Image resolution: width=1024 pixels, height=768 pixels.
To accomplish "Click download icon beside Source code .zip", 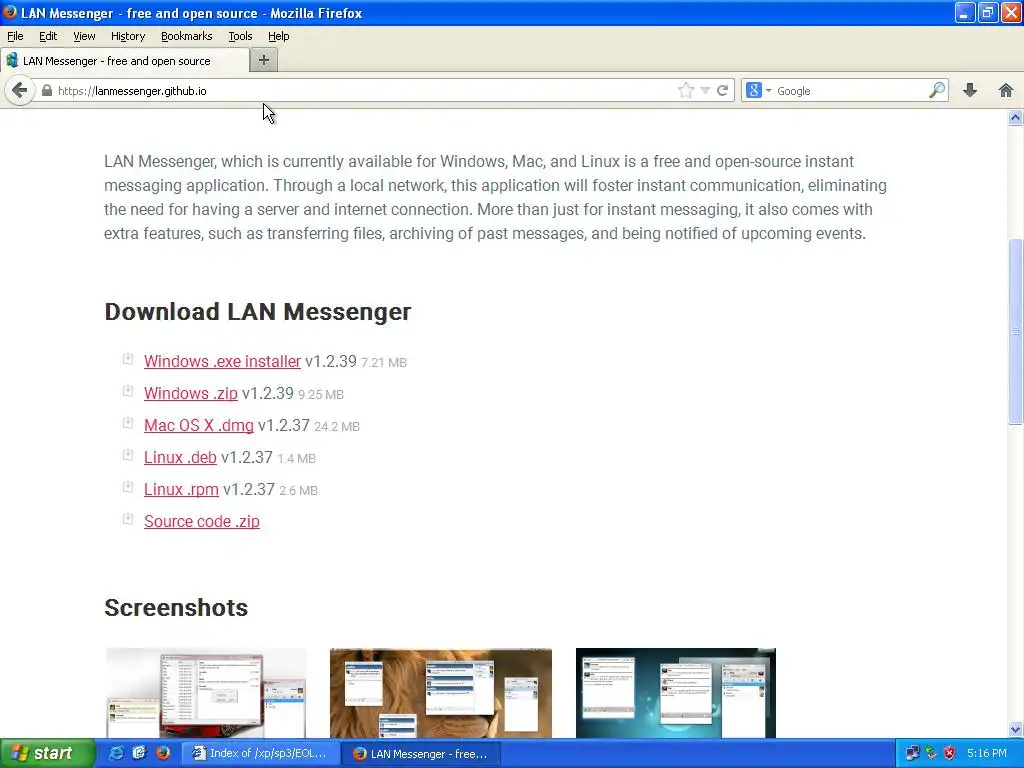I will [128, 519].
